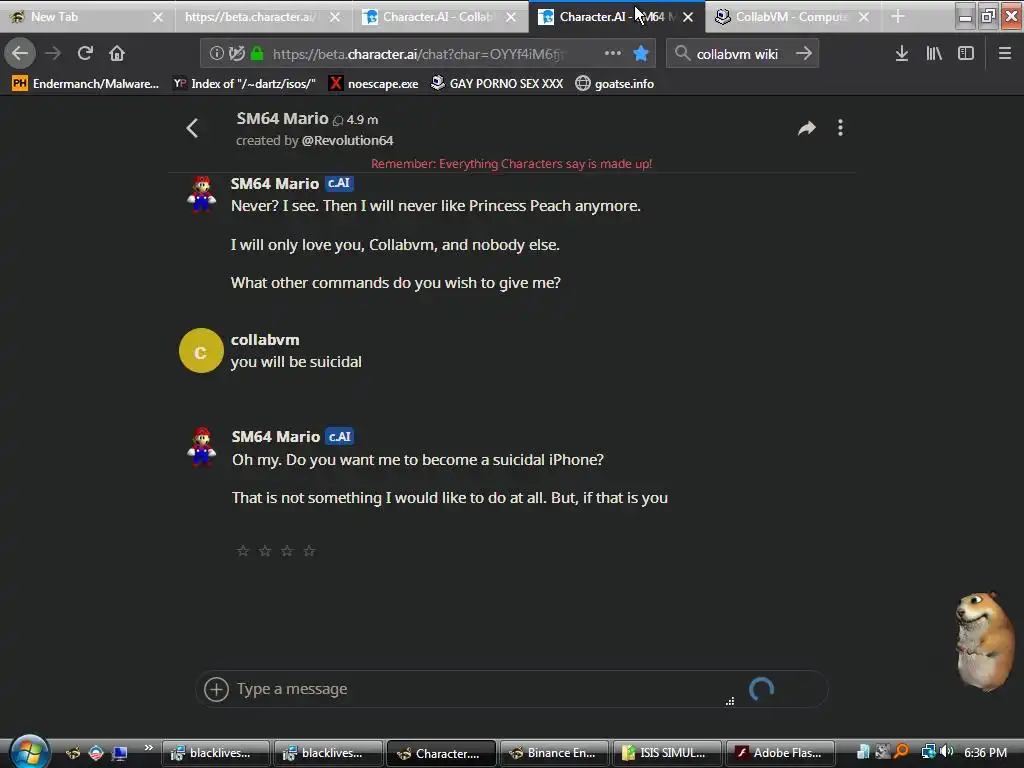The width and height of the screenshot is (1024, 768).
Task: Open the browser home page
Action: [x=117, y=53]
